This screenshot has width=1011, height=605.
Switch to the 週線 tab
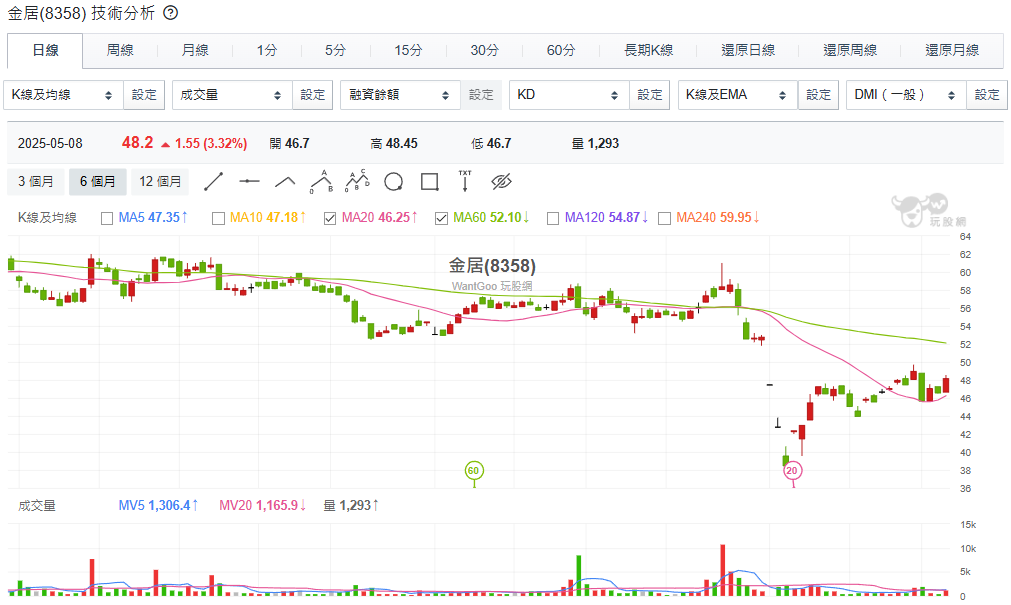(x=120, y=50)
